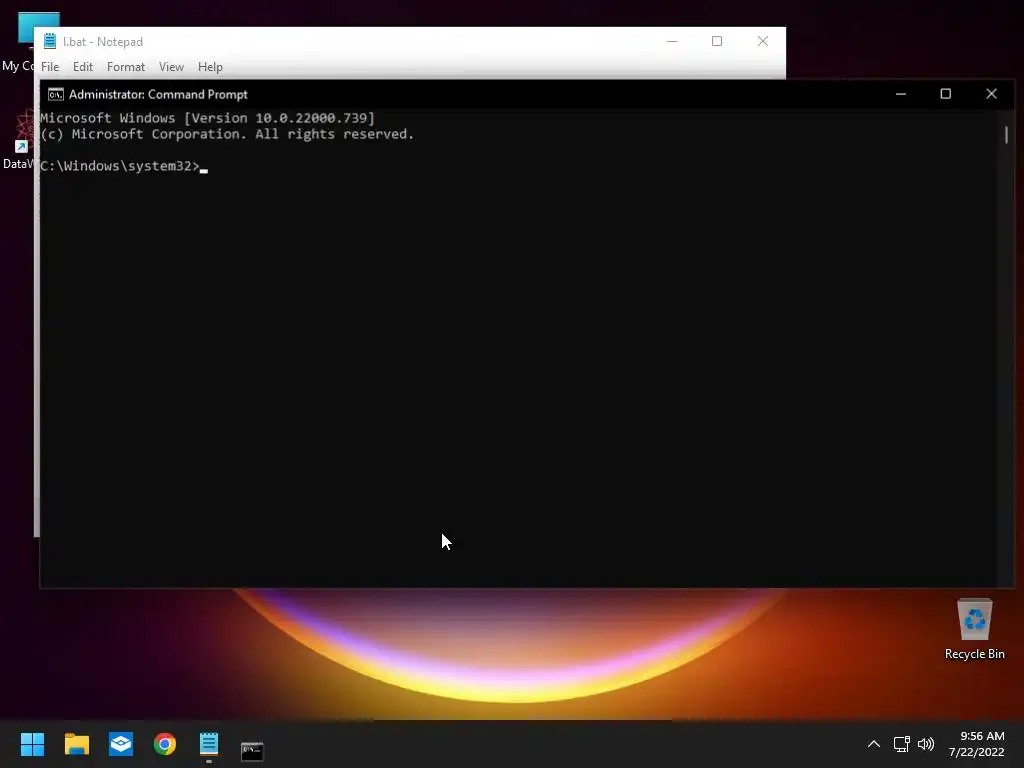The width and height of the screenshot is (1024, 768).
Task: Click the Command Prompt title bar icon
Action: coord(56,95)
